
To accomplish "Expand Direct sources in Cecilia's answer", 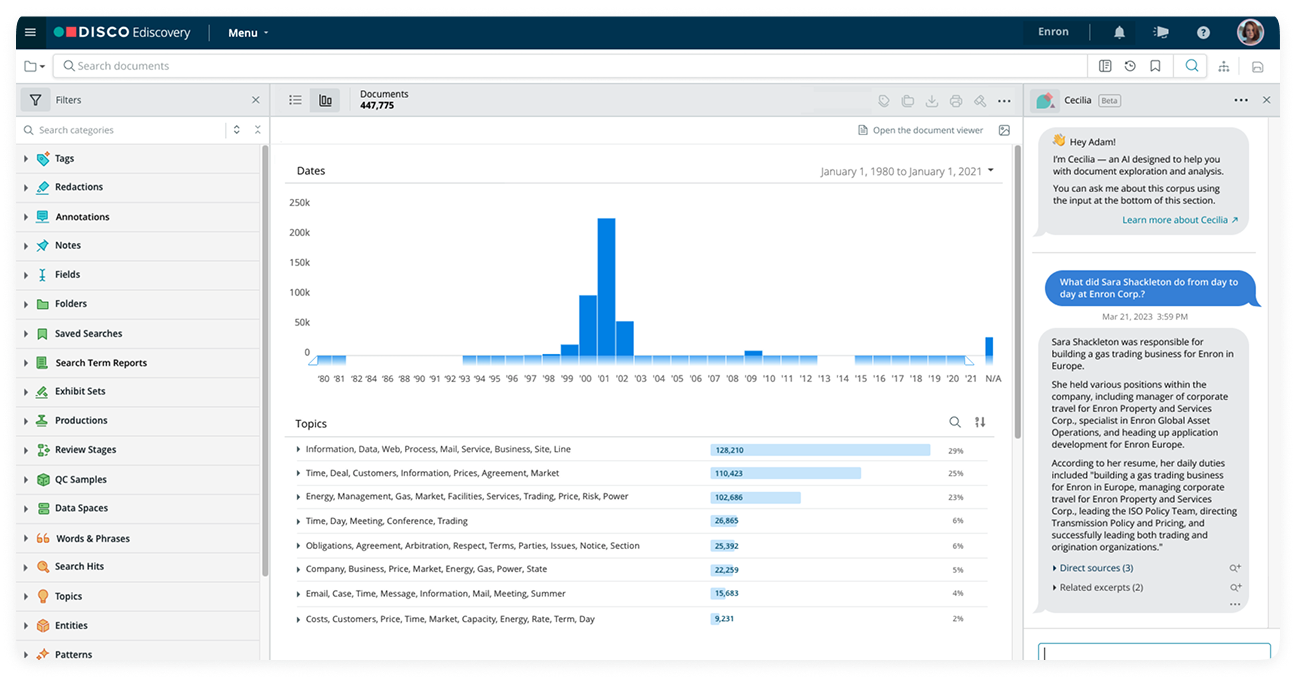I will point(1096,567).
